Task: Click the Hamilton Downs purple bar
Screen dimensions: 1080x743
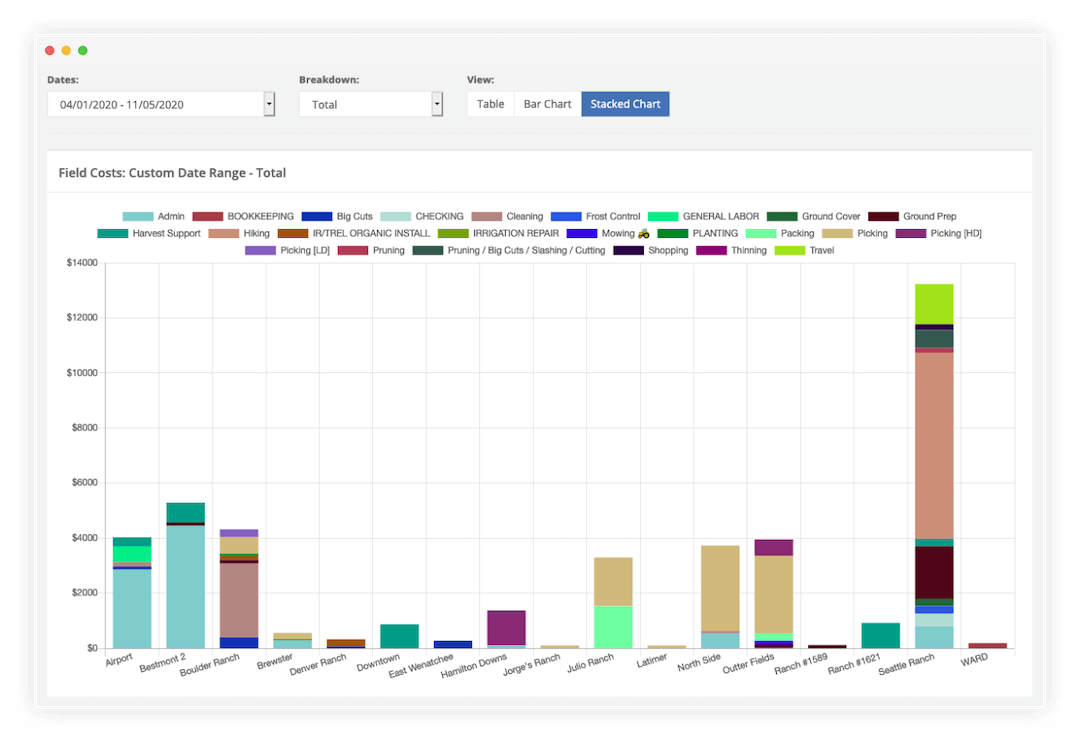Action: [506, 628]
